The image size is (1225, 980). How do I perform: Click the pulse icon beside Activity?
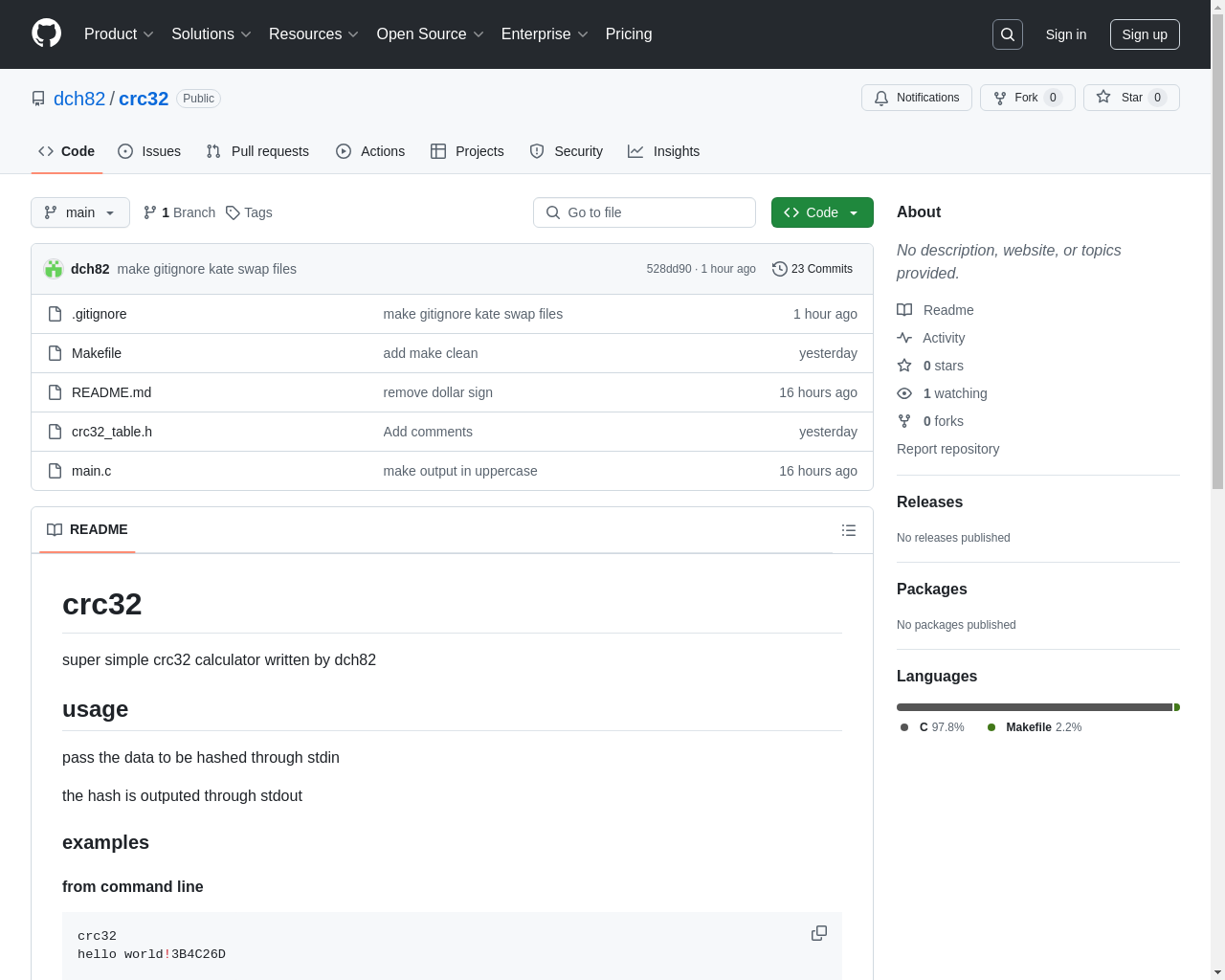coord(904,338)
